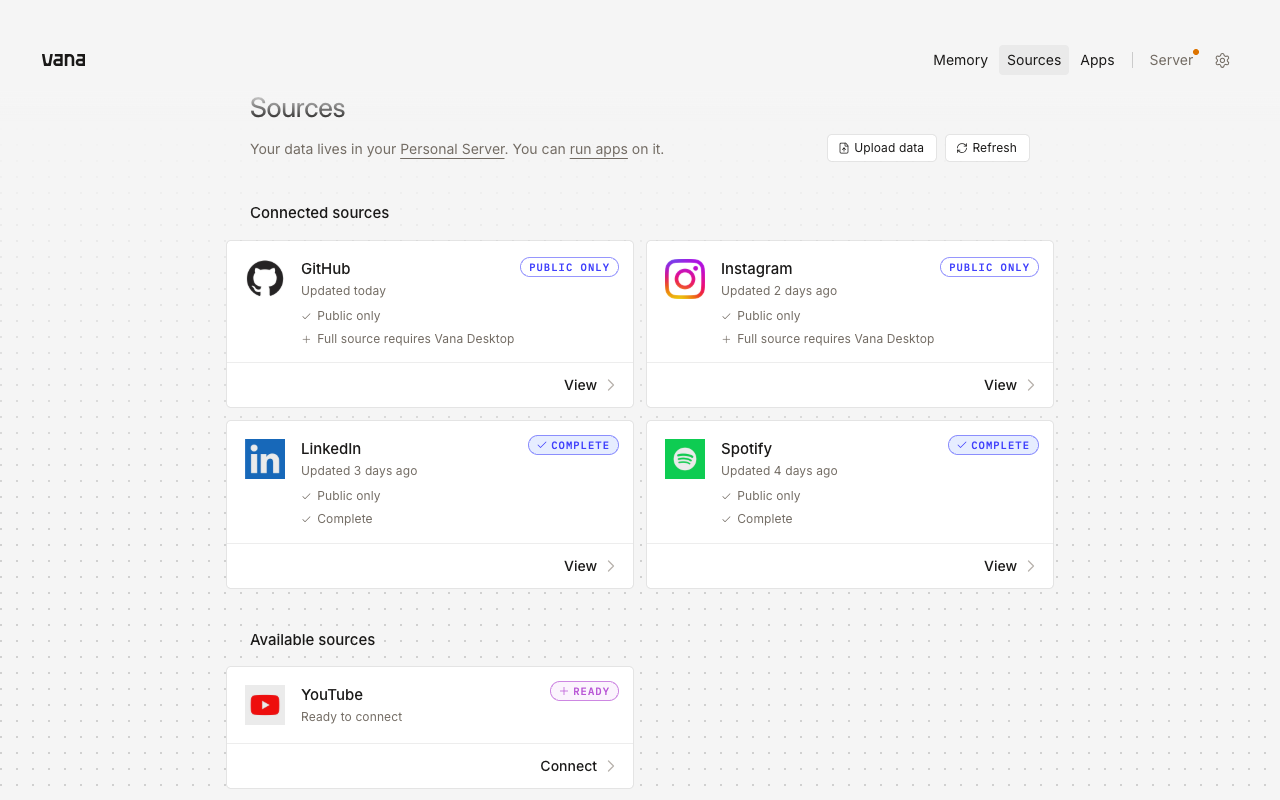1280x800 pixels.
Task: Click the Spotify logo icon
Action: pyautogui.click(x=685, y=459)
